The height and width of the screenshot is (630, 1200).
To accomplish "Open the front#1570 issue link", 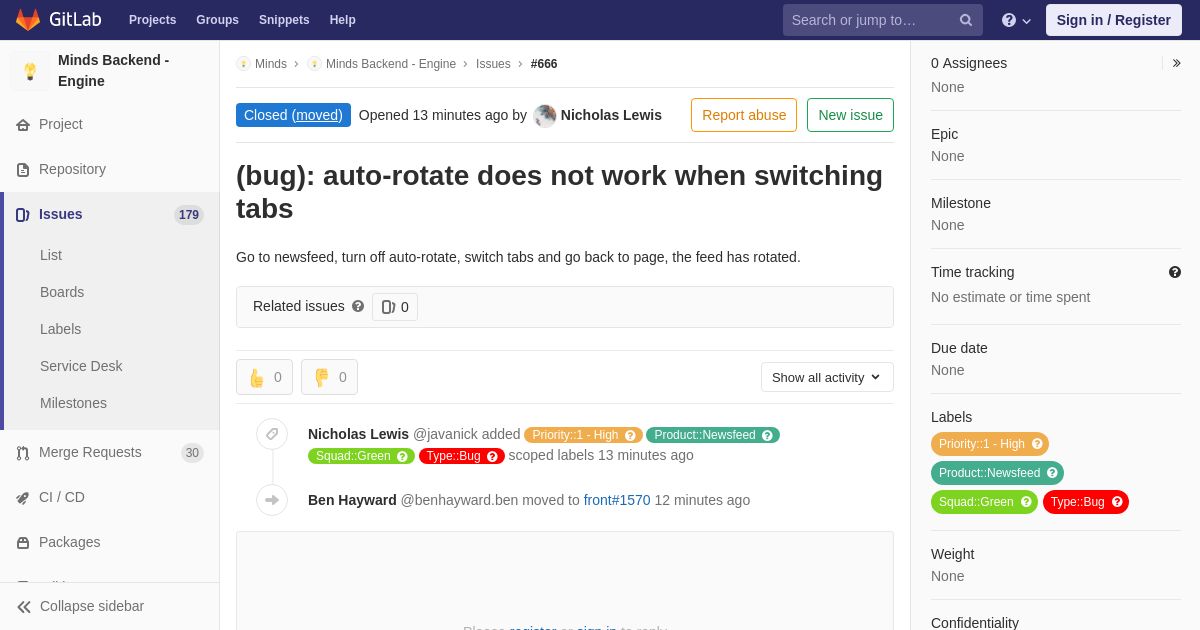I will pyautogui.click(x=617, y=500).
